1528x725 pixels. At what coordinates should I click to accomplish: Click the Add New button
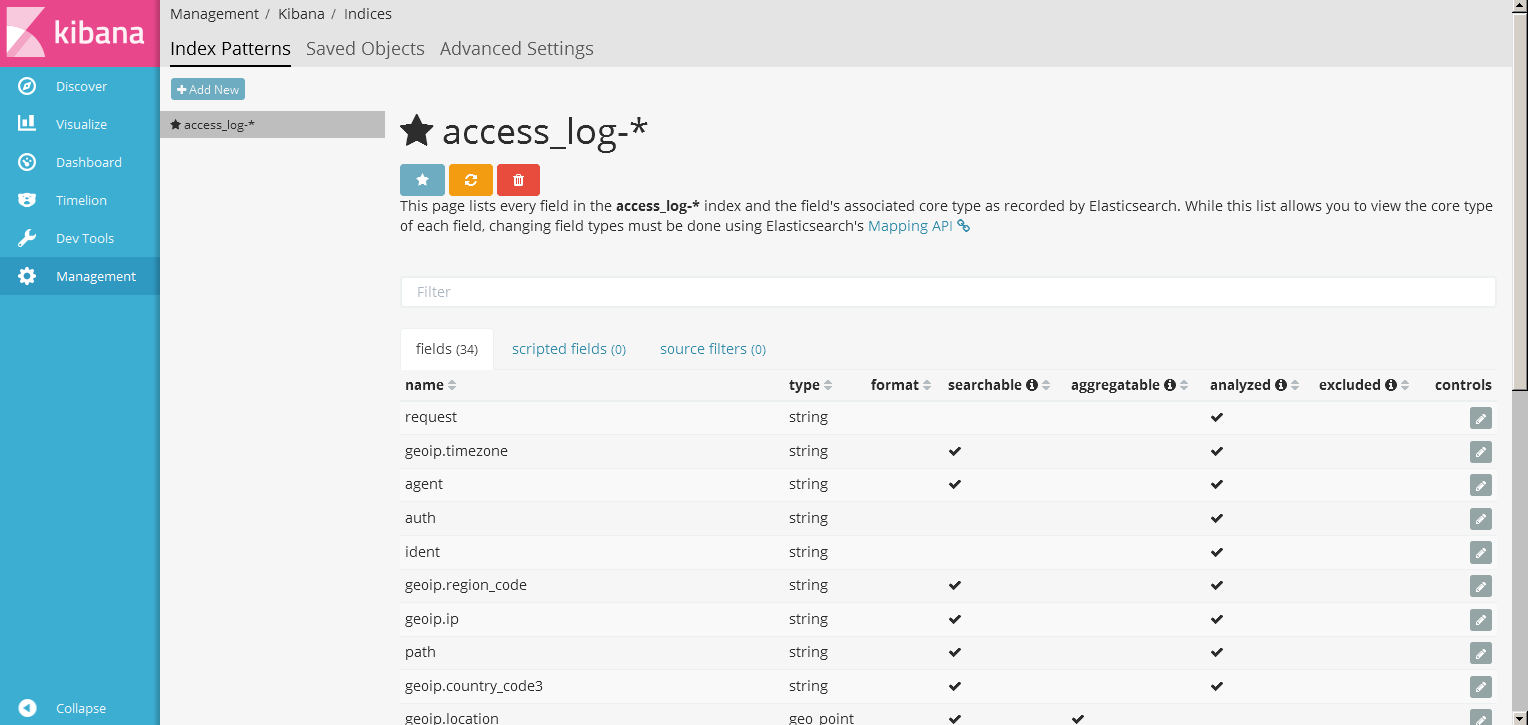click(x=208, y=90)
